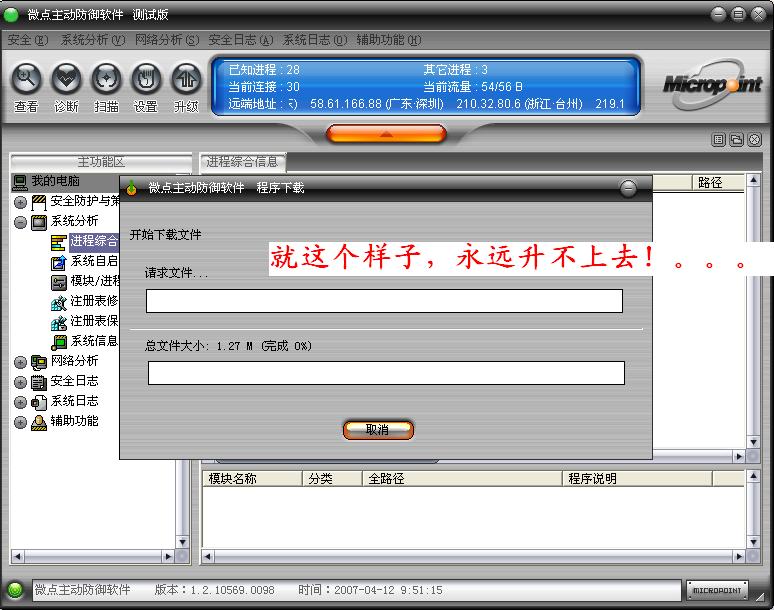Select the 系统信息 tree item icon
The width and height of the screenshot is (774, 610).
click(59, 342)
